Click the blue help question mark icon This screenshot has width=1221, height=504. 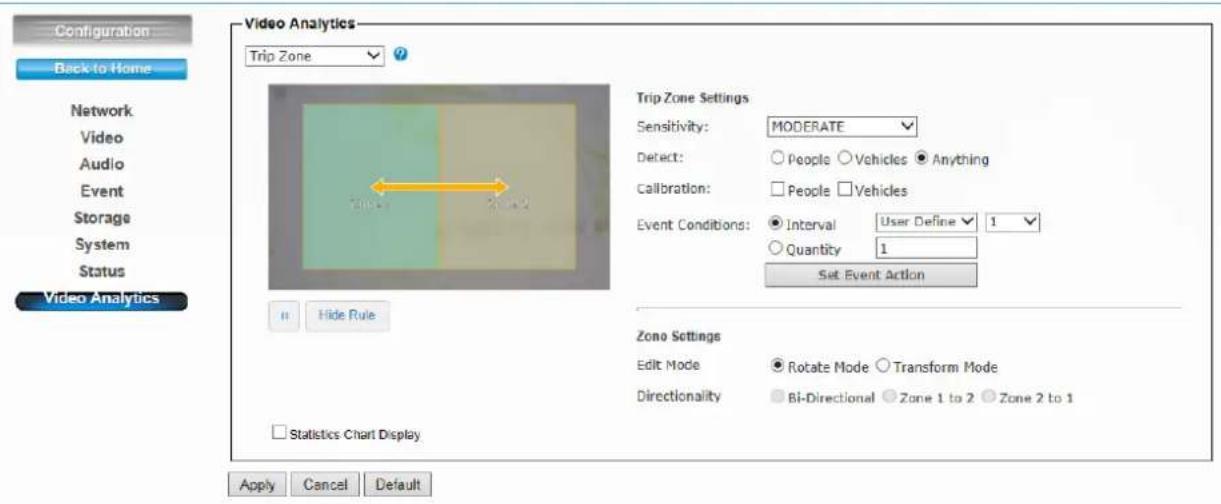coord(400,56)
